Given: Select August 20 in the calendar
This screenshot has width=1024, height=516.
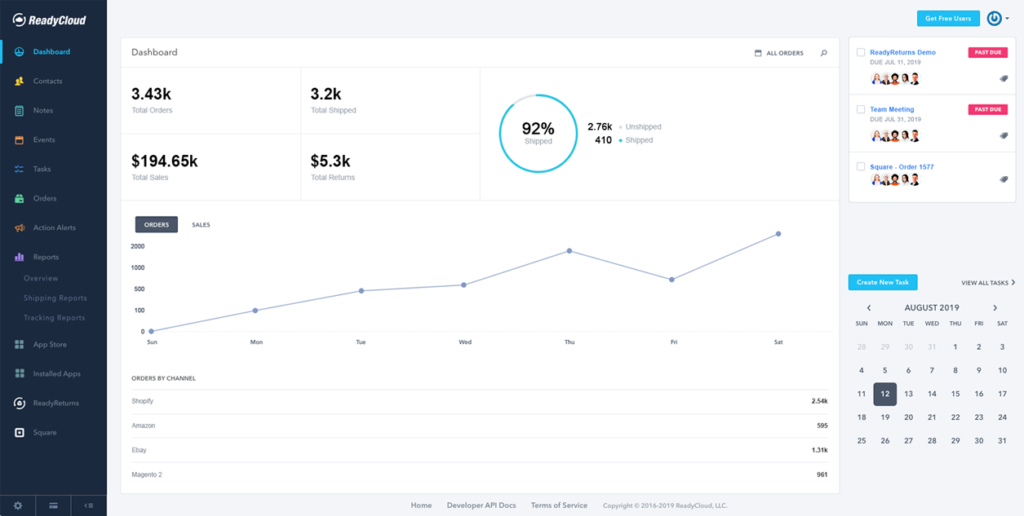Looking at the screenshot, I should click(908, 417).
